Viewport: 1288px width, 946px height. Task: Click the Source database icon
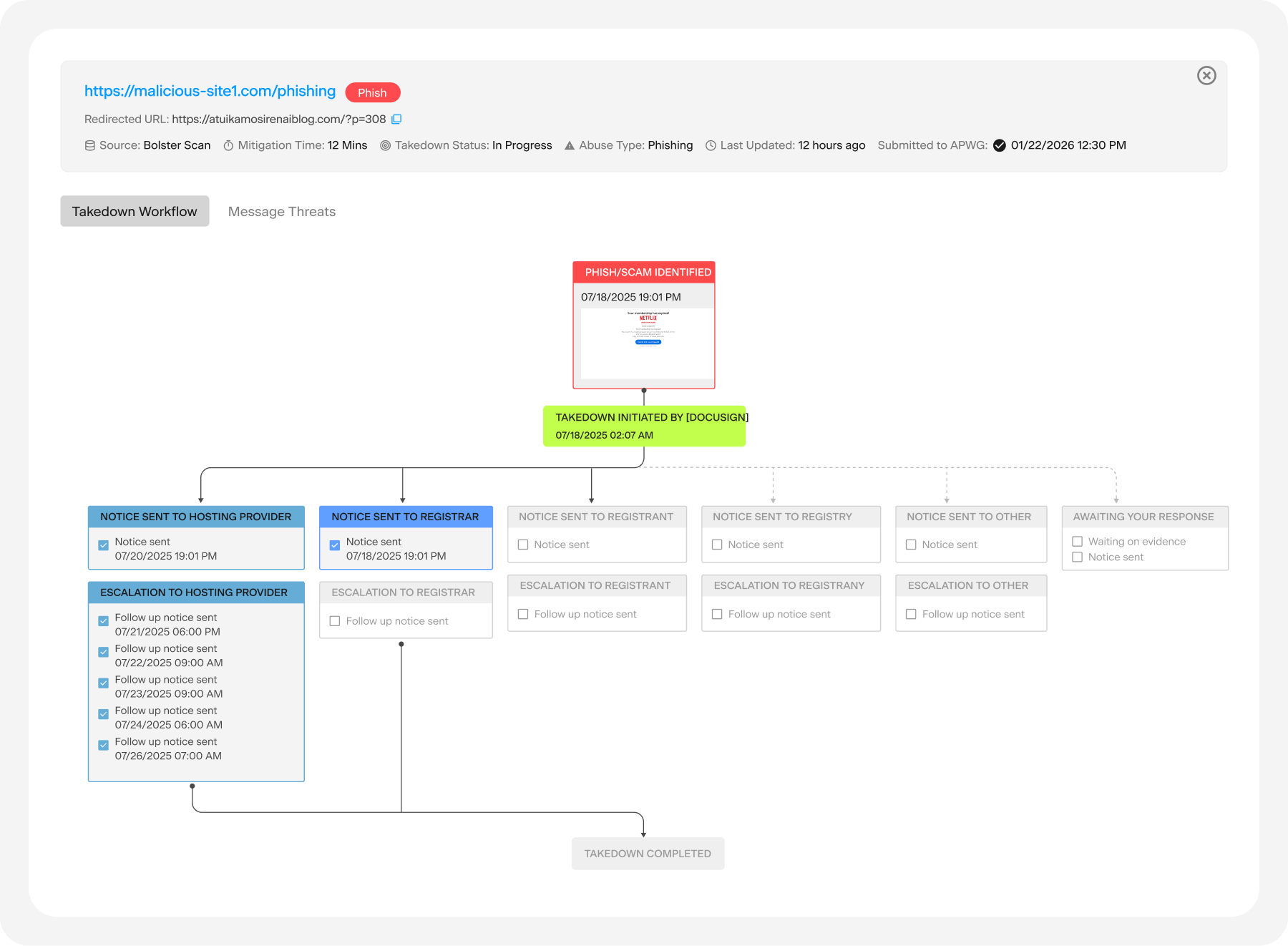(x=90, y=146)
